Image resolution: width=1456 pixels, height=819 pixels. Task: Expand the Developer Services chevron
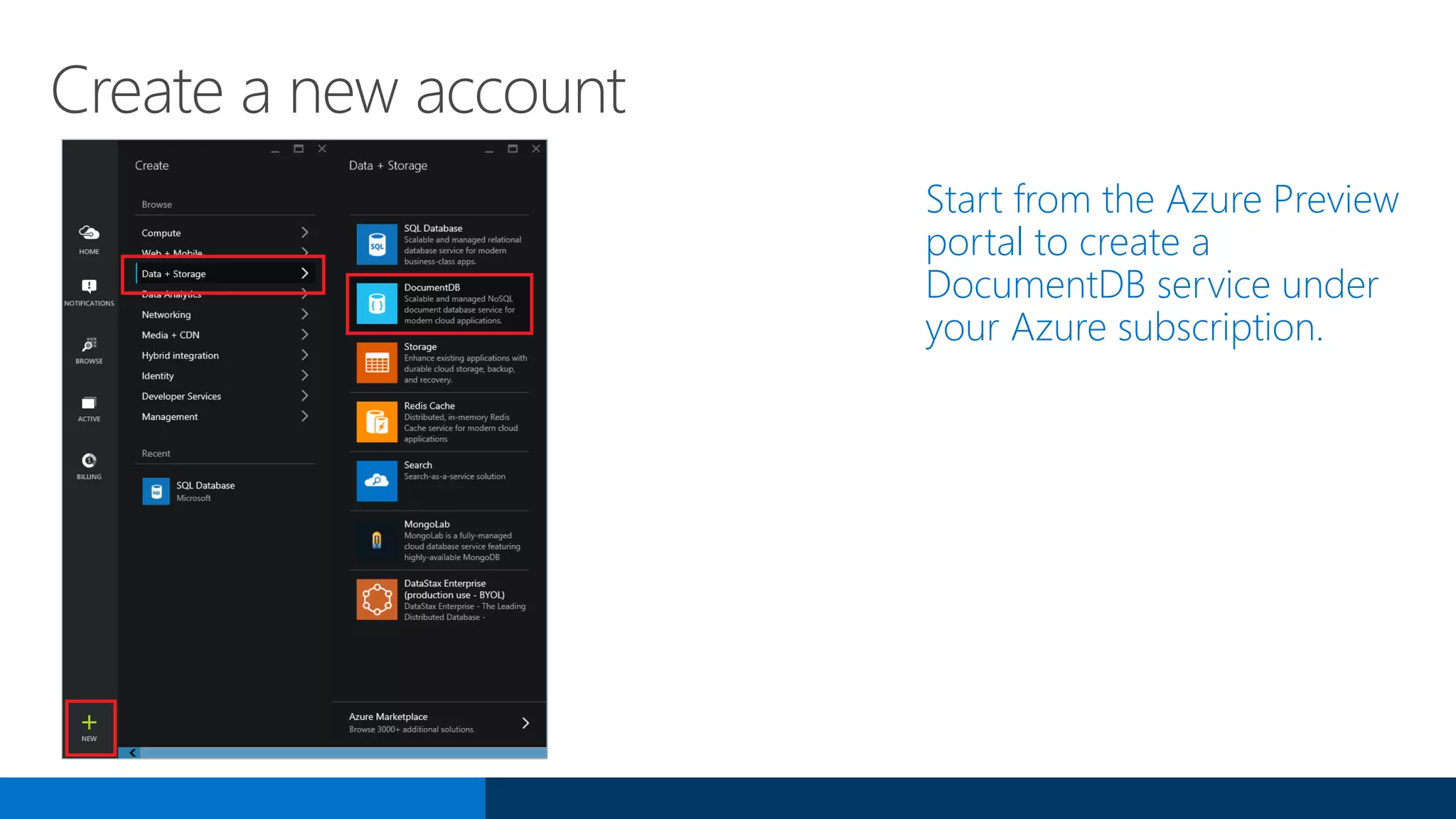304,395
